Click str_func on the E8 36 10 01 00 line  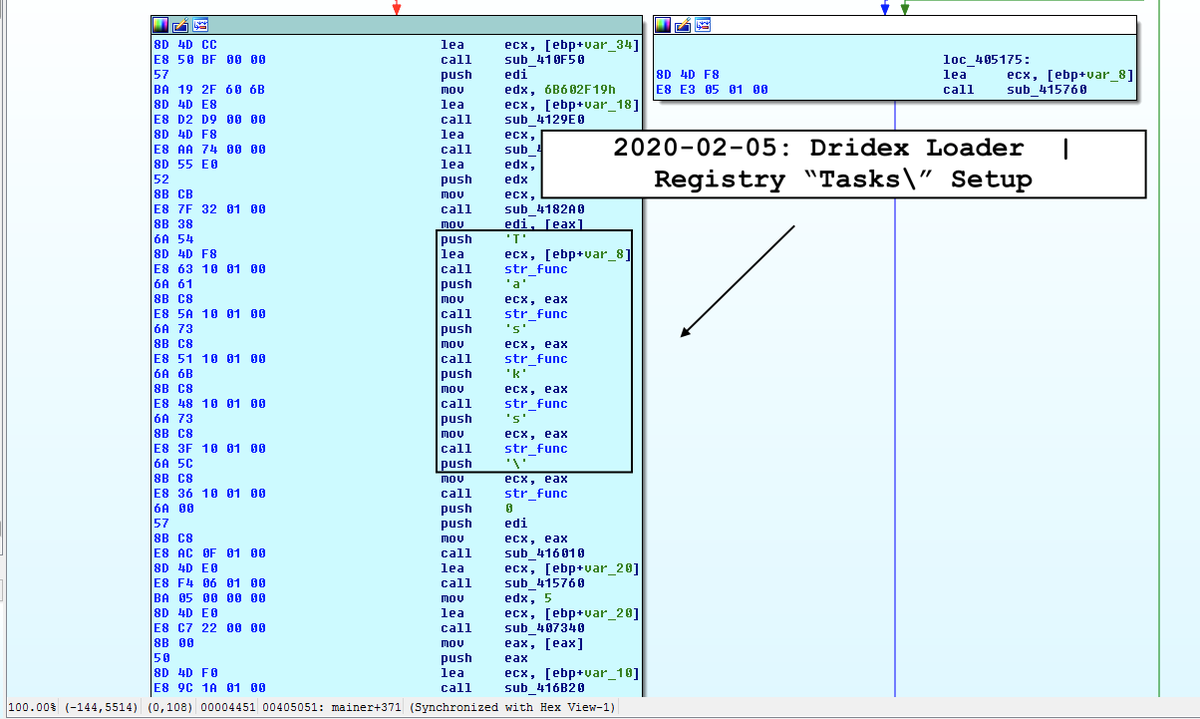[536, 493]
